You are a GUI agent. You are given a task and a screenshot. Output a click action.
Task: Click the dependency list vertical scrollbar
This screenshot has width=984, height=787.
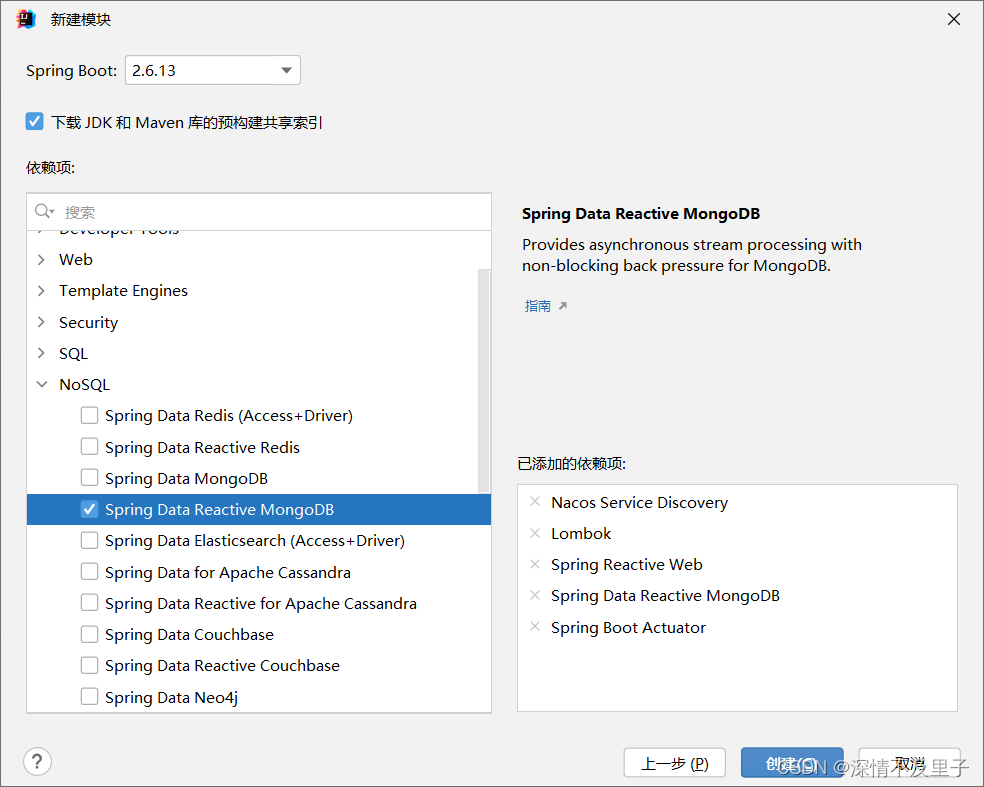pyautogui.click(x=484, y=381)
